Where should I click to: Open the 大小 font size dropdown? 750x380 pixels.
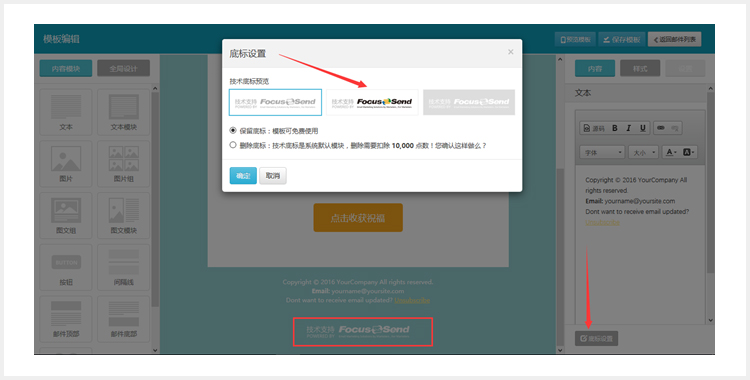tap(644, 152)
